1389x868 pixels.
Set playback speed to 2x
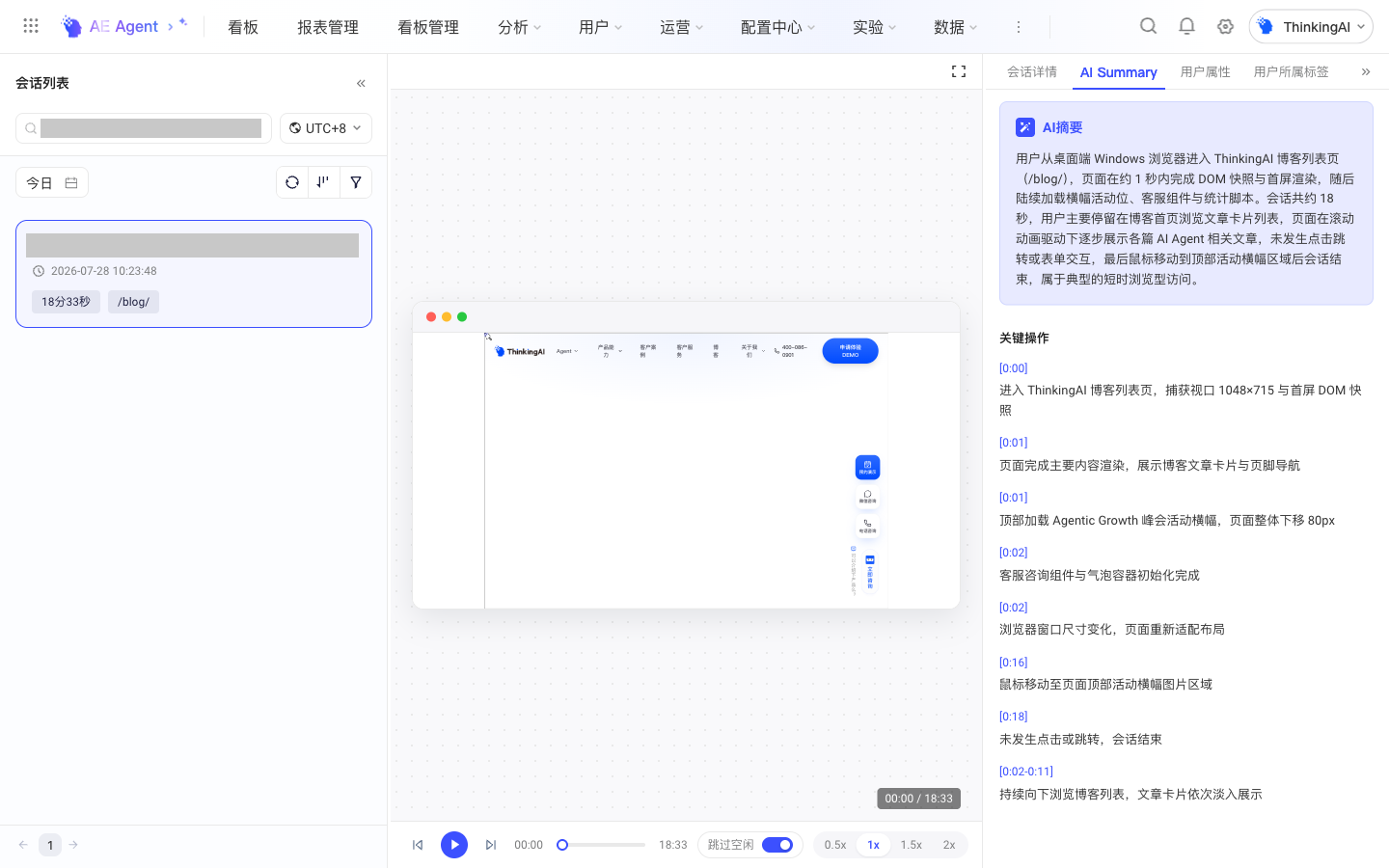949,845
